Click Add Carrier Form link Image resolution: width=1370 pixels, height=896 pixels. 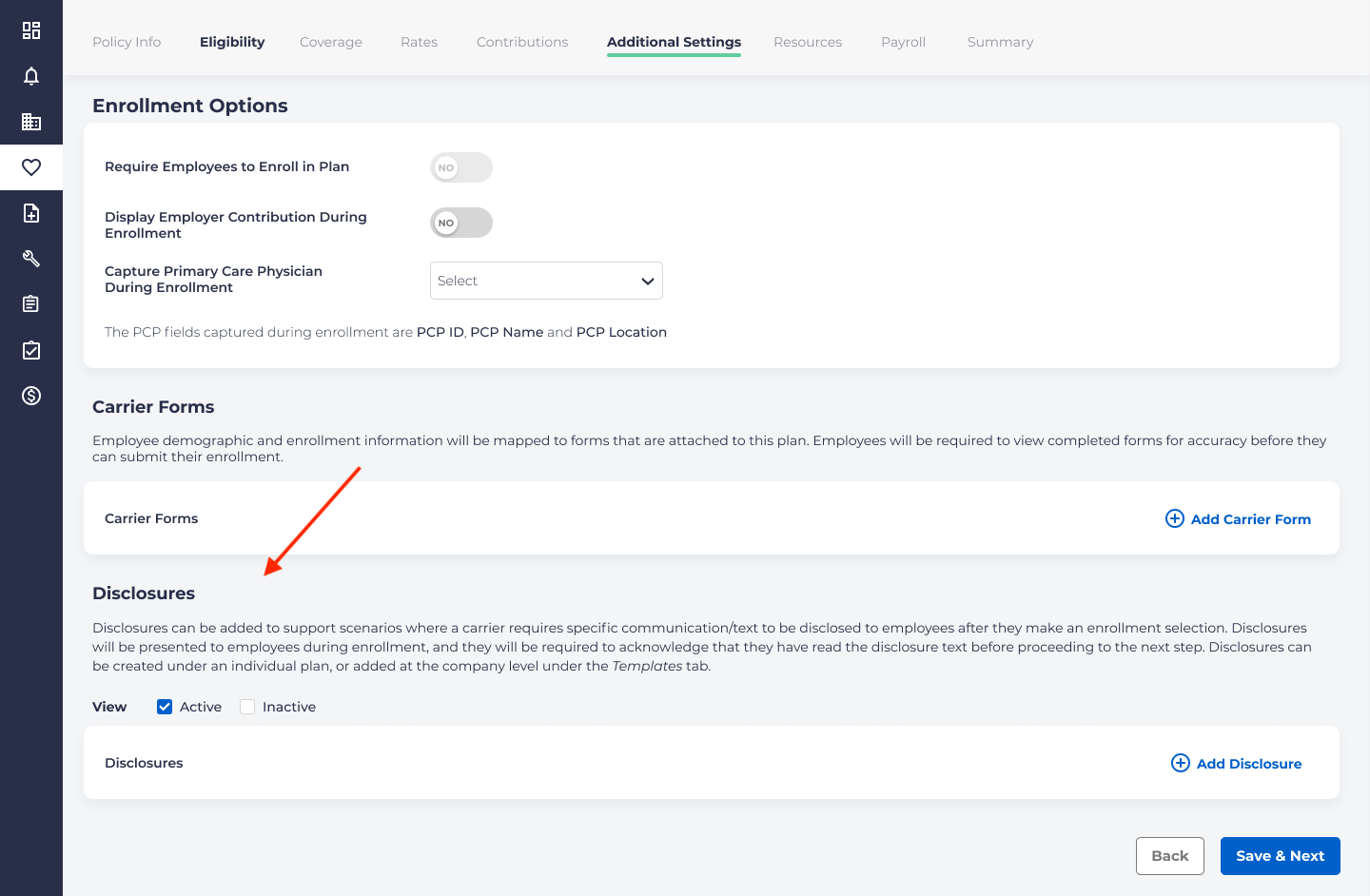pos(1238,518)
